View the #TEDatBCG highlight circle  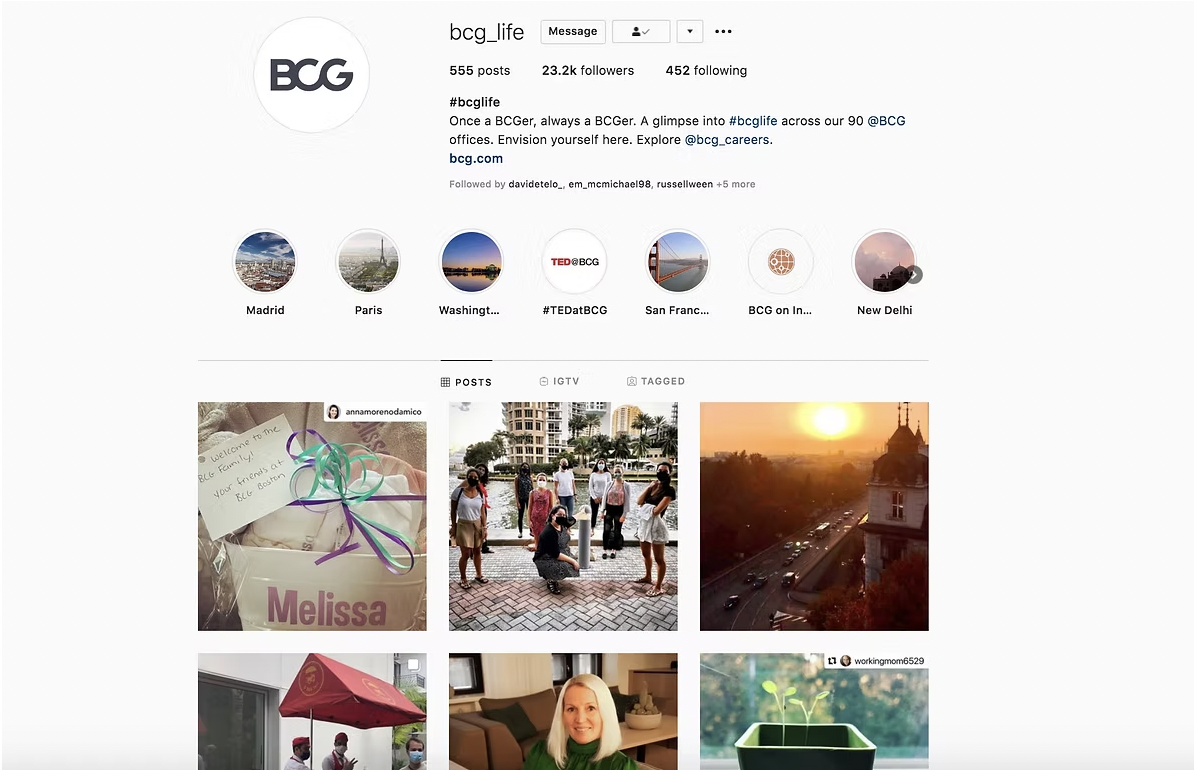(x=574, y=262)
